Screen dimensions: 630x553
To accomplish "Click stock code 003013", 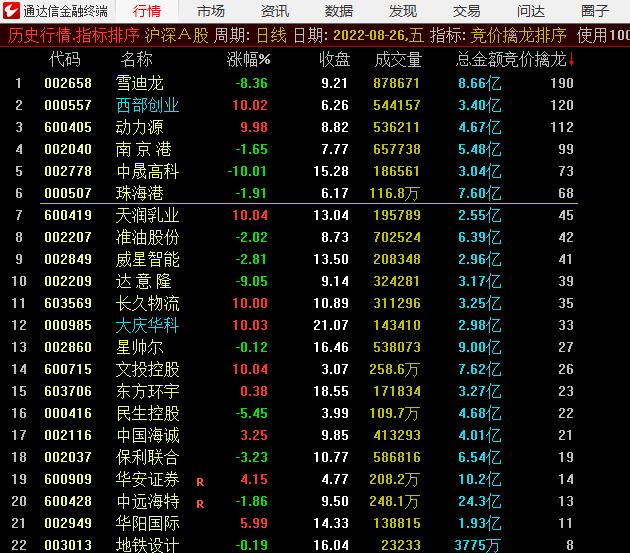I will (x=68, y=545).
